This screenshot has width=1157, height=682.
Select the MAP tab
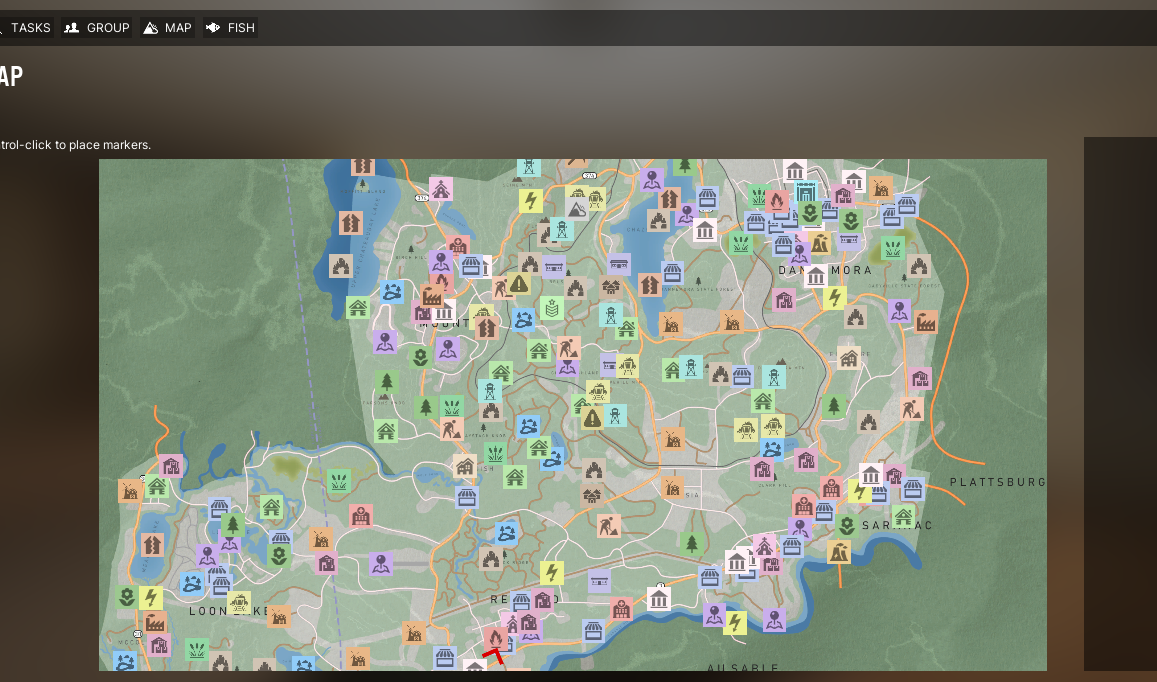pyautogui.click(x=167, y=28)
